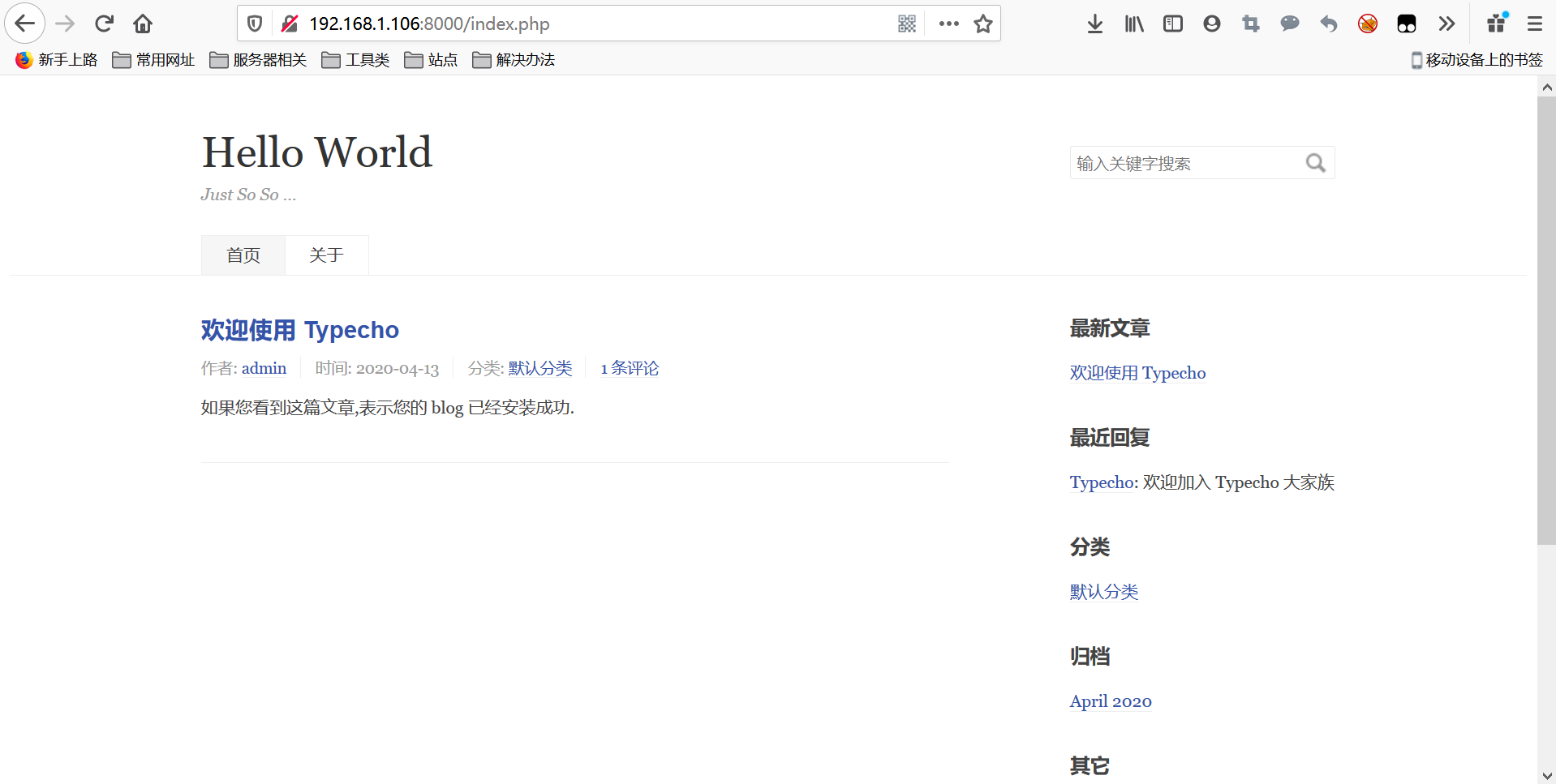
Task: Open the 解决办法 bookmark folder
Action: (x=514, y=60)
